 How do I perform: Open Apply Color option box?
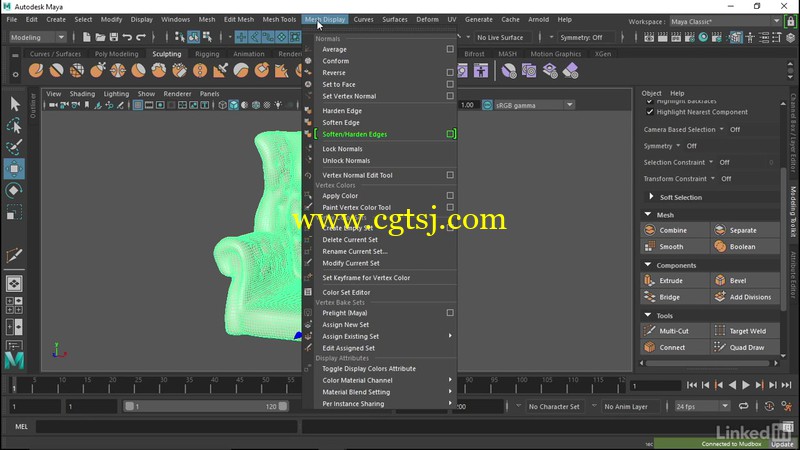point(450,195)
